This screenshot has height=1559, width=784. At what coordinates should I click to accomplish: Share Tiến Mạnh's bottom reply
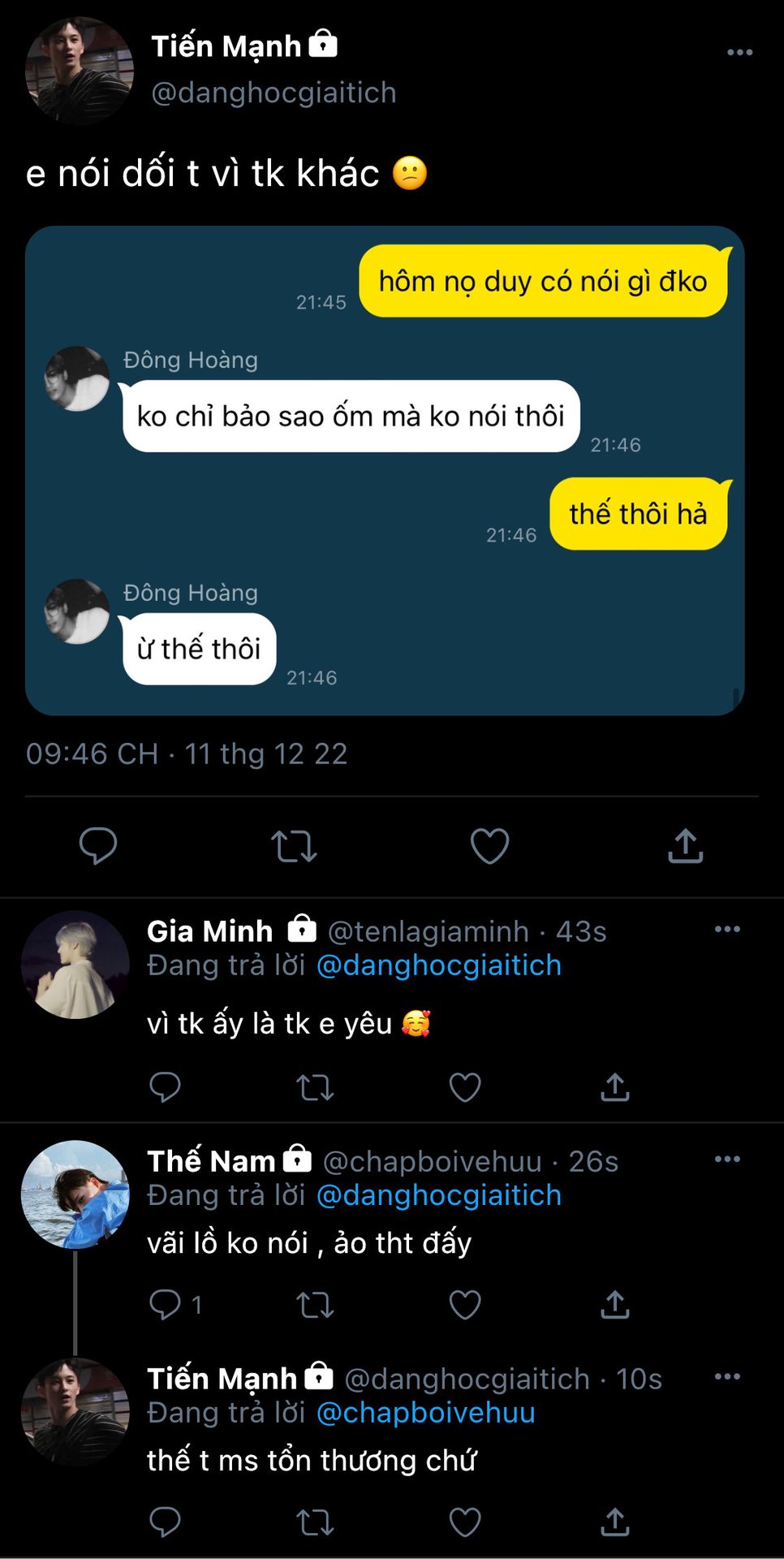click(615, 1522)
